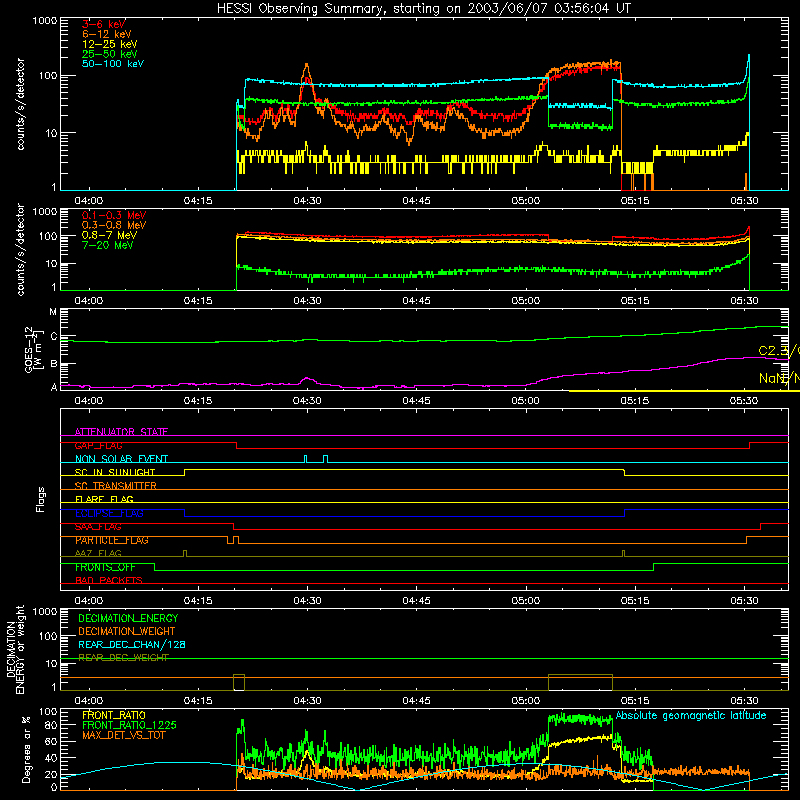Click the REAR_DEC_CHAN/128 legend label
Viewport: 800px width, 800px height.
click(132, 644)
